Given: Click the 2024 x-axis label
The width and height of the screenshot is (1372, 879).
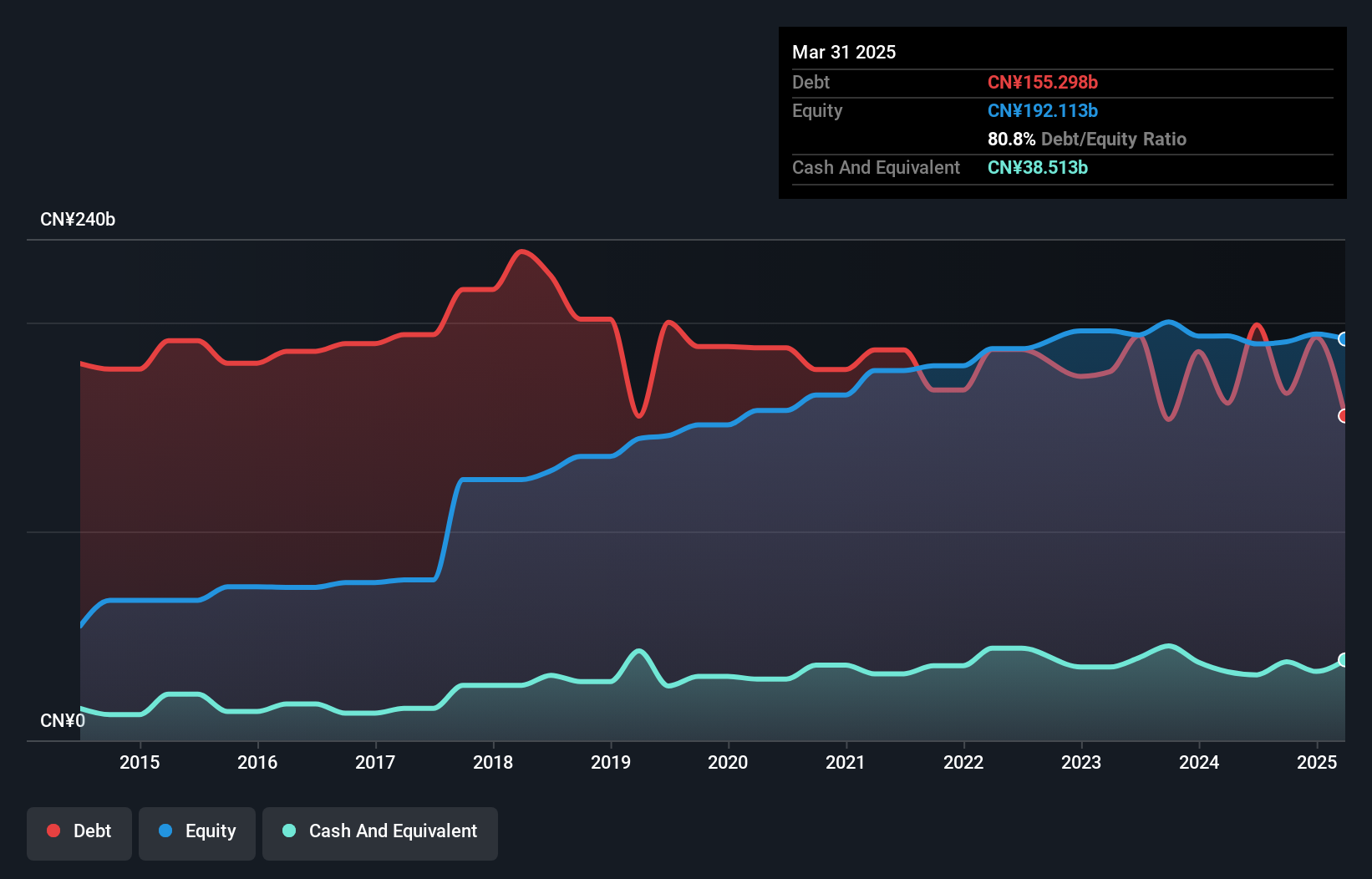Looking at the screenshot, I should pyautogui.click(x=1199, y=762).
